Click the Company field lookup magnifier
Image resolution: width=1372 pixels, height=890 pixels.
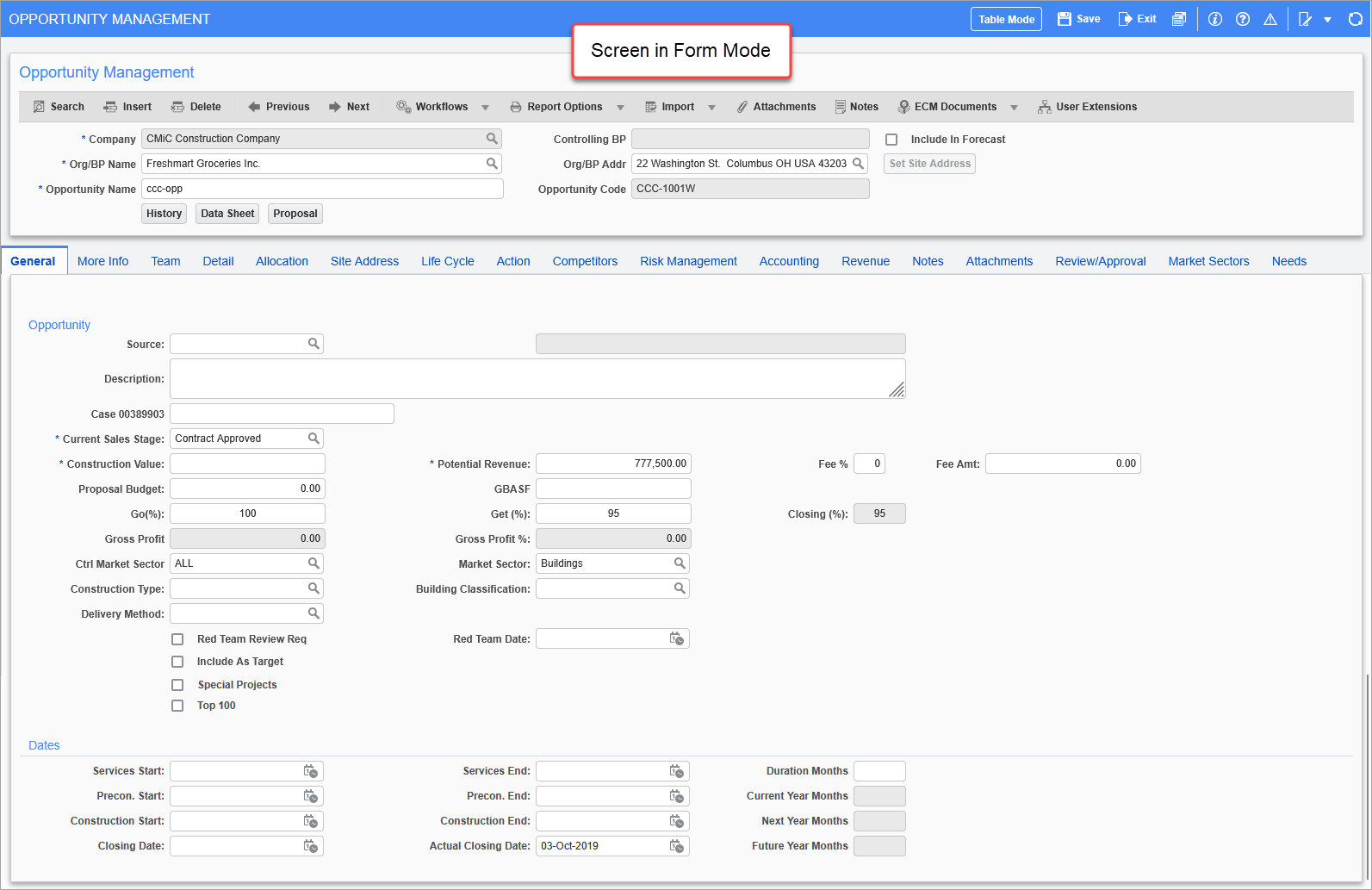492,139
